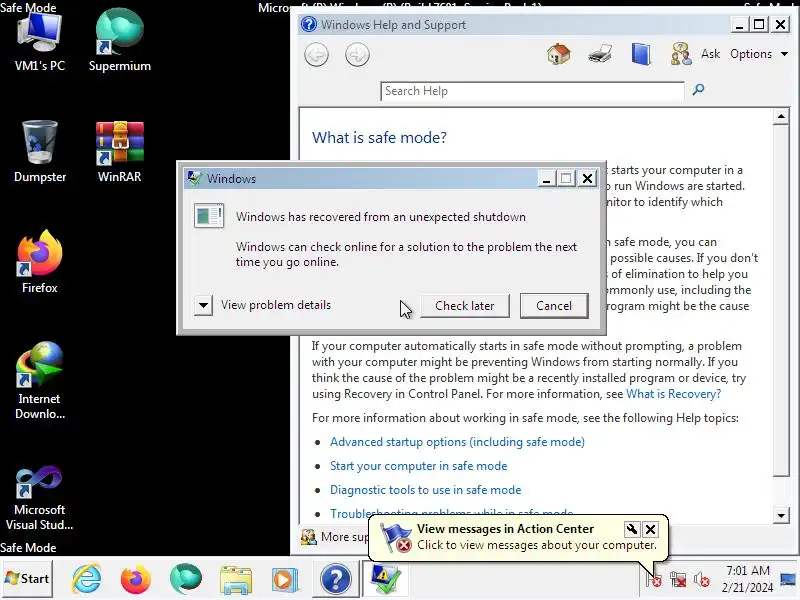Expand View problem details
This screenshot has width=800, height=600.
point(203,306)
